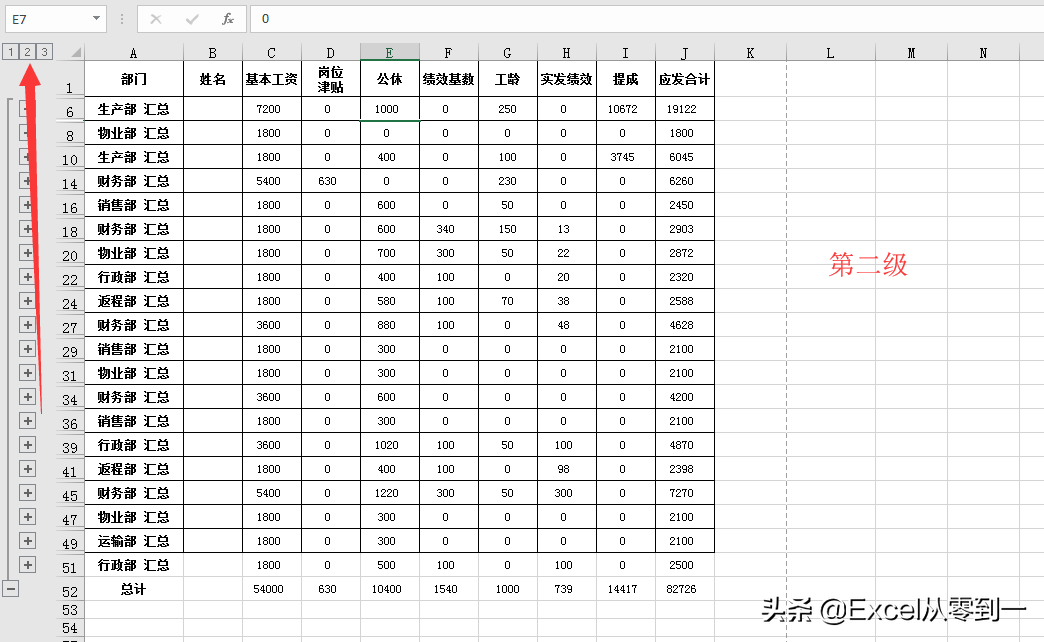
Task: Expand the group beside row 29
Action: coord(27,348)
